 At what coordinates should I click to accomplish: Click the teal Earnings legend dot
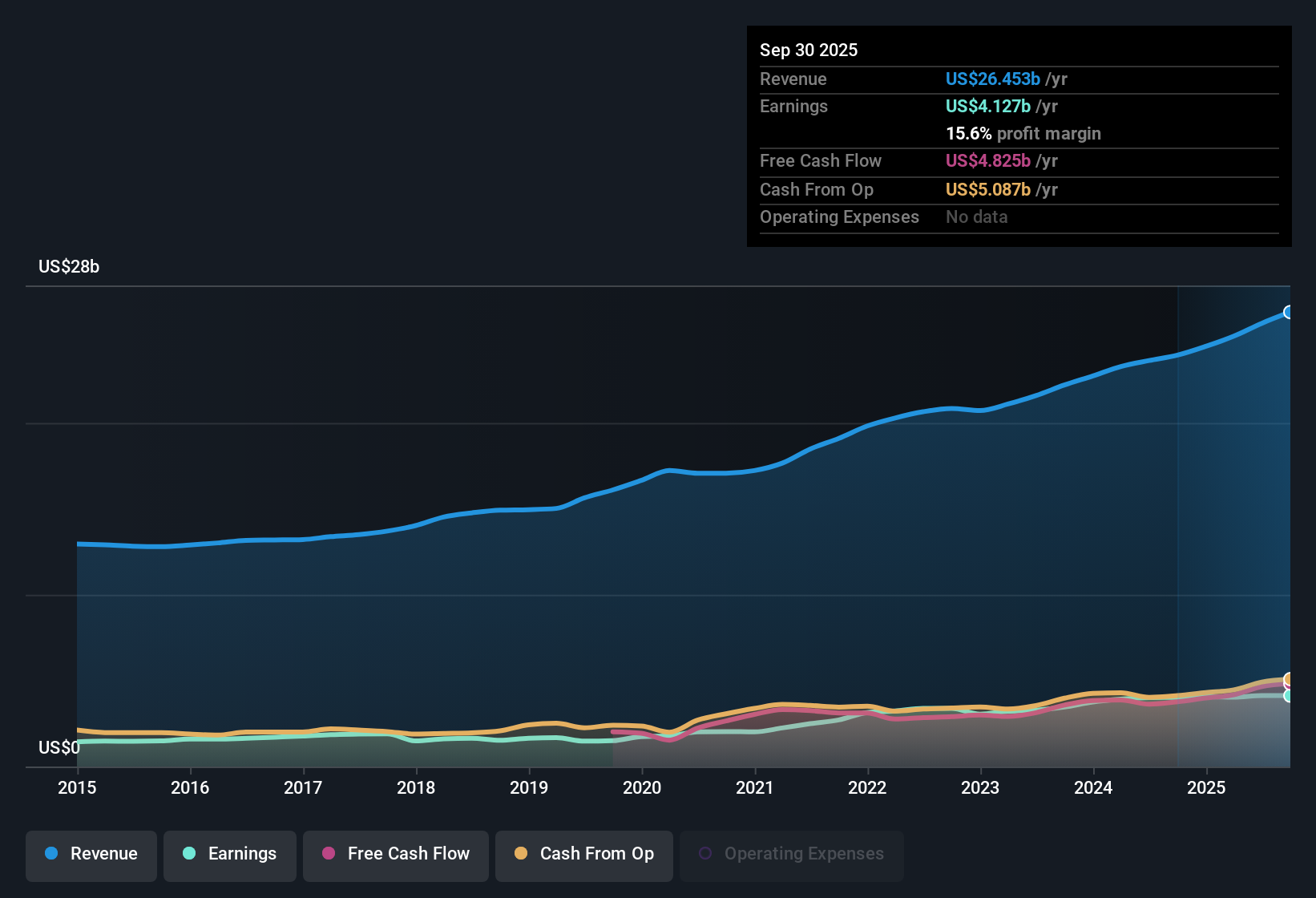pos(189,854)
